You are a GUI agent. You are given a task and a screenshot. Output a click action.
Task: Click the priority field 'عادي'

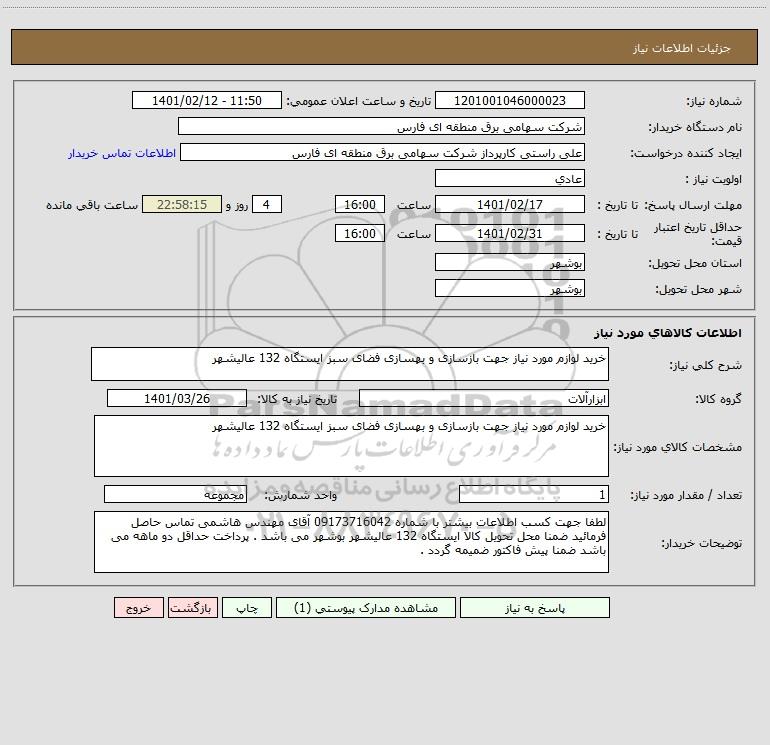click(x=510, y=178)
